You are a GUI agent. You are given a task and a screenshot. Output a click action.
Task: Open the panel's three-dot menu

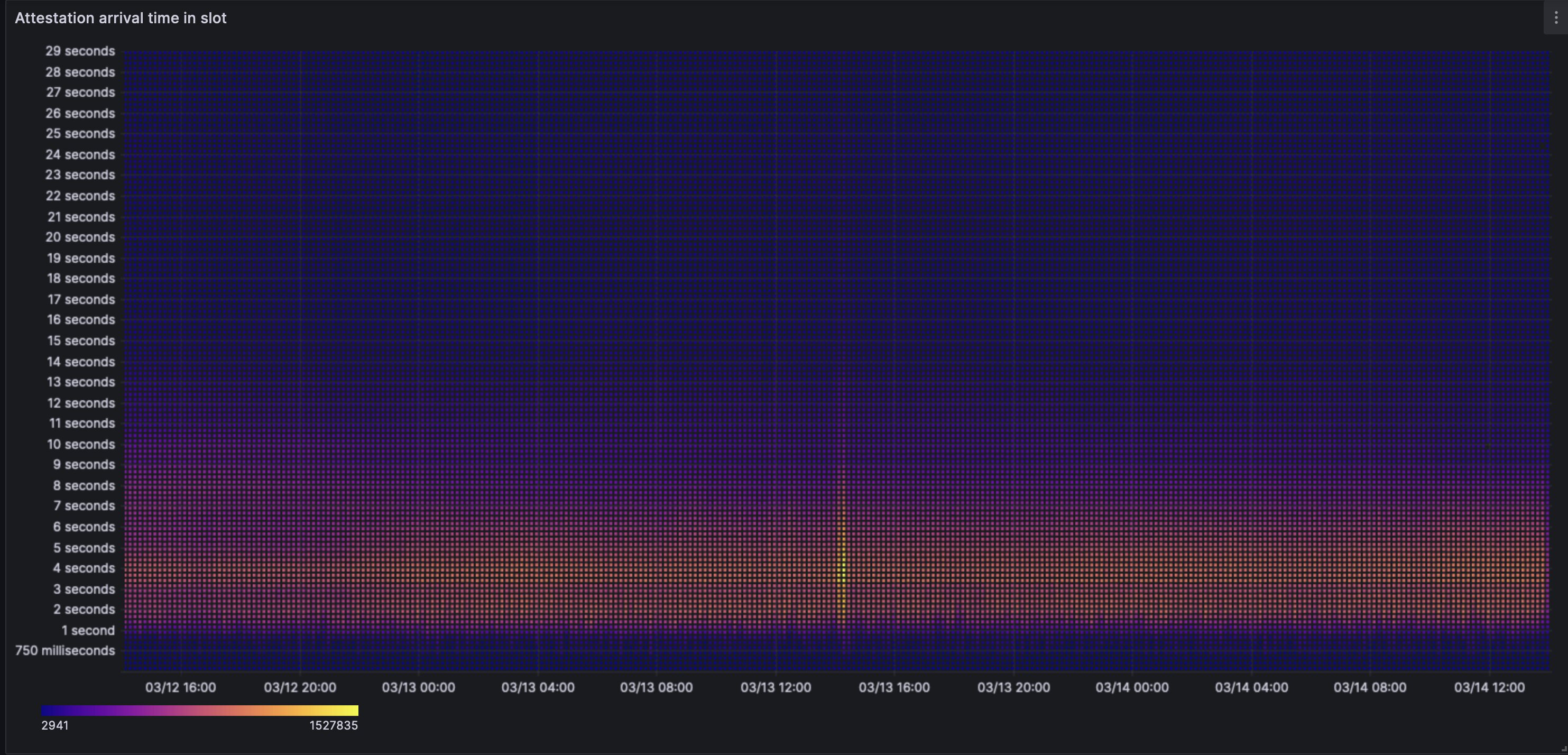(1555, 19)
